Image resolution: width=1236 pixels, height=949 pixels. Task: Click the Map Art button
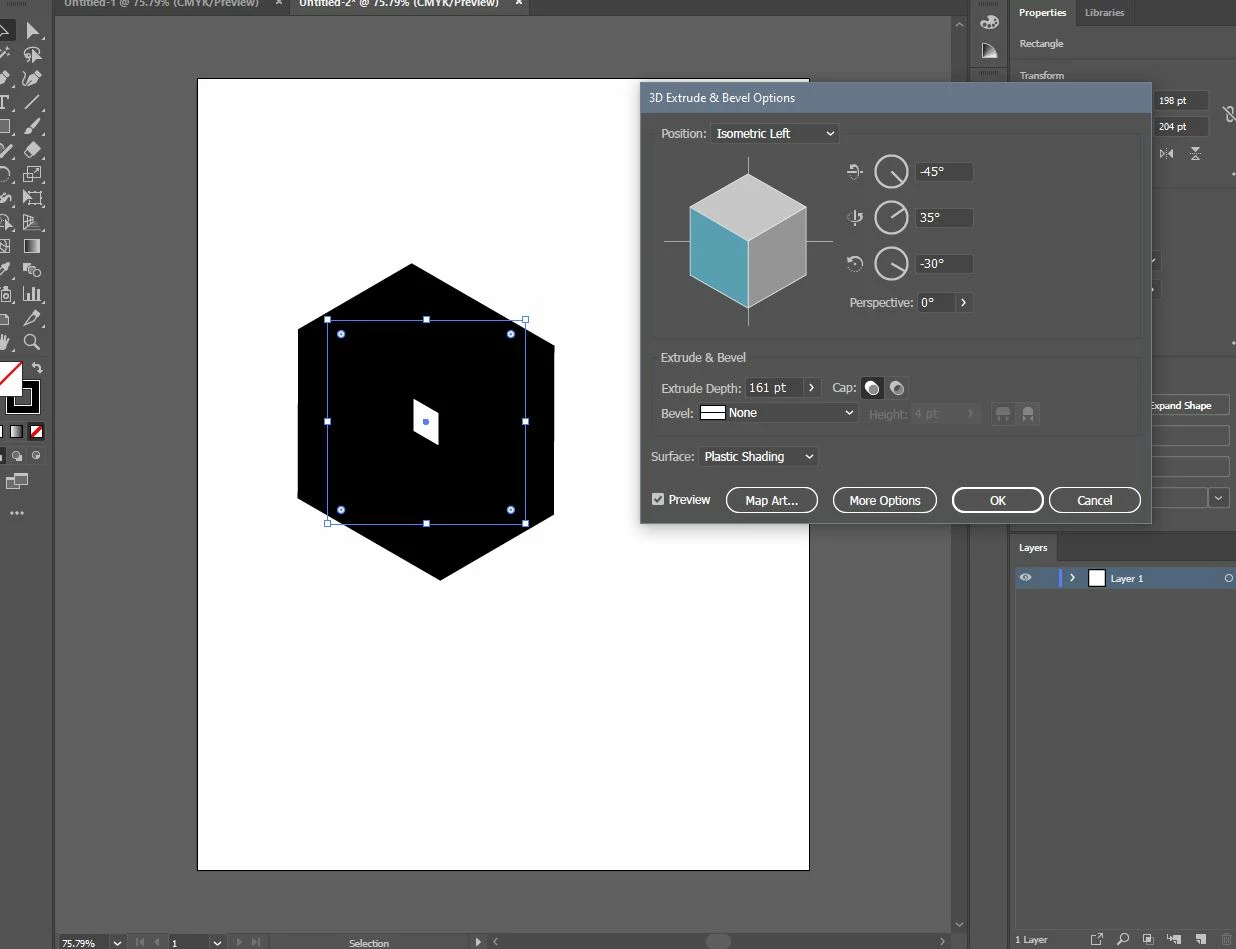point(772,500)
